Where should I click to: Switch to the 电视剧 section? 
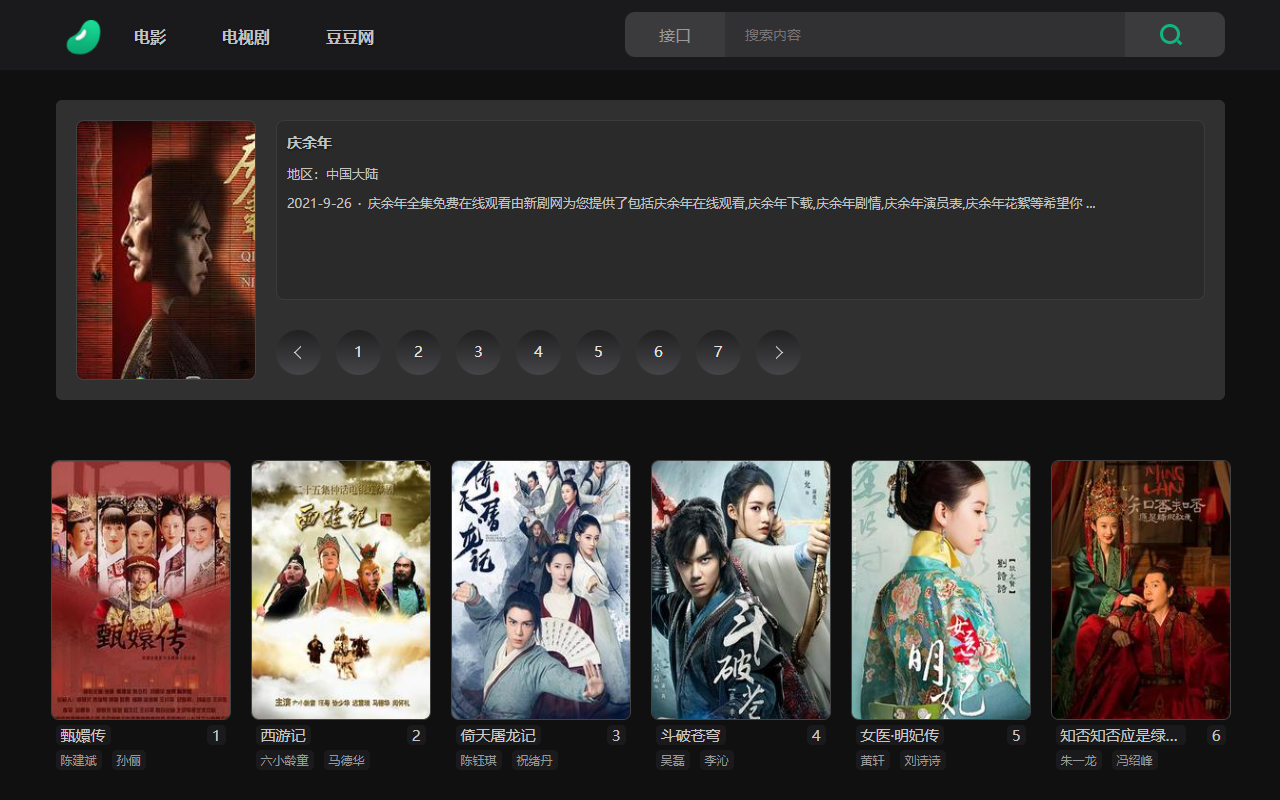[245, 38]
